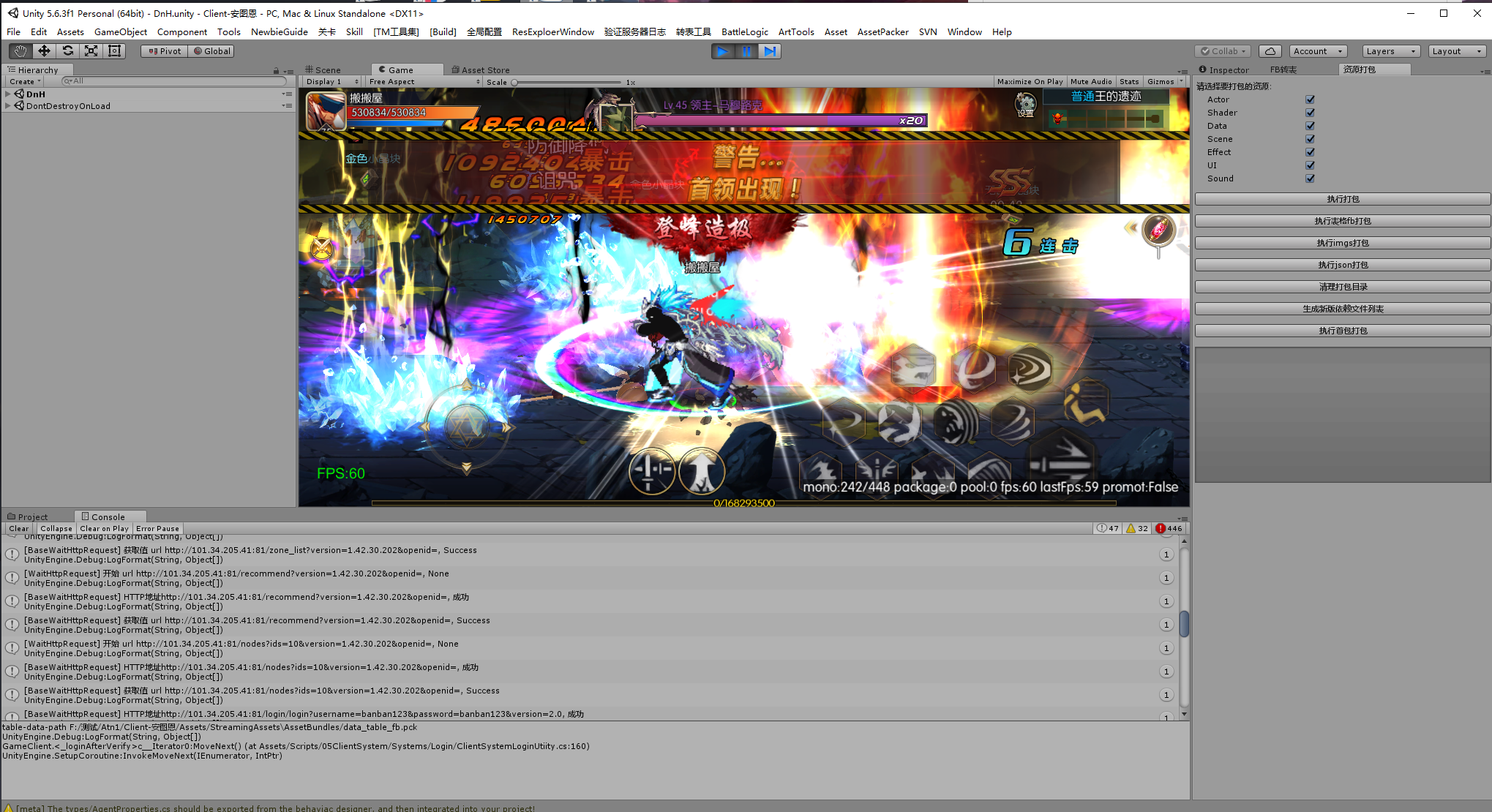The image size is (1492, 812).
Task: Click the Hierarchy panel lock icon
Action: pos(276,70)
